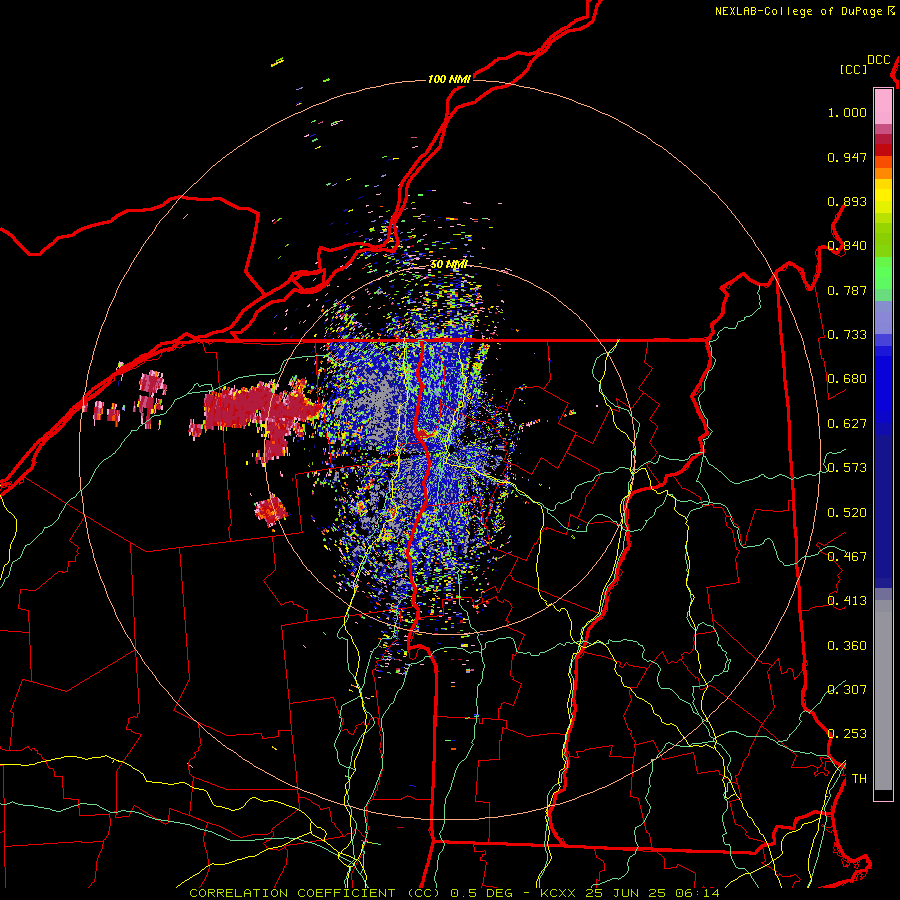Click the 0.733 color scale value
The width and height of the screenshot is (900, 900).
coord(847,335)
